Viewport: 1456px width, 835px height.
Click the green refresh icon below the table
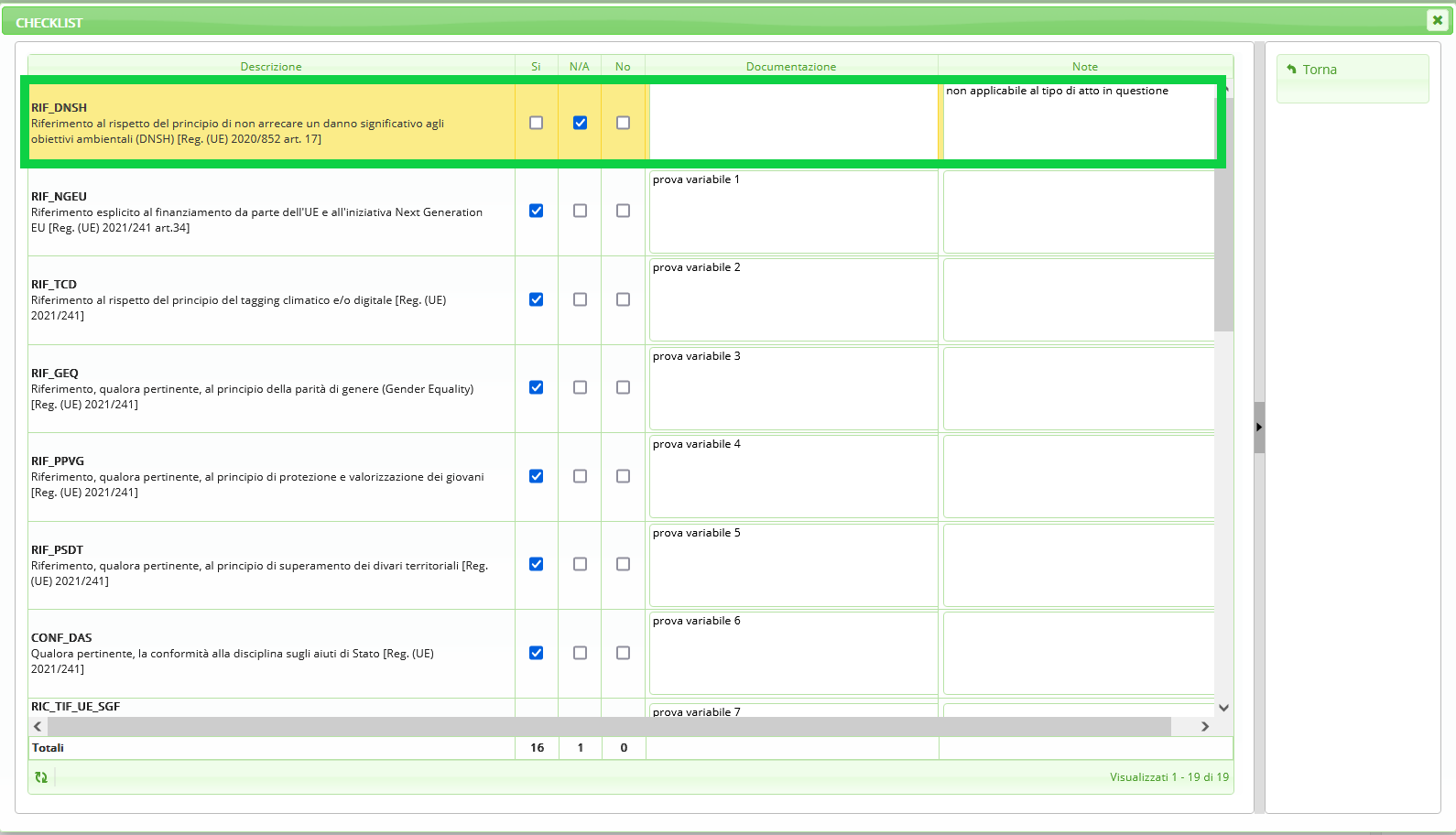(41, 777)
